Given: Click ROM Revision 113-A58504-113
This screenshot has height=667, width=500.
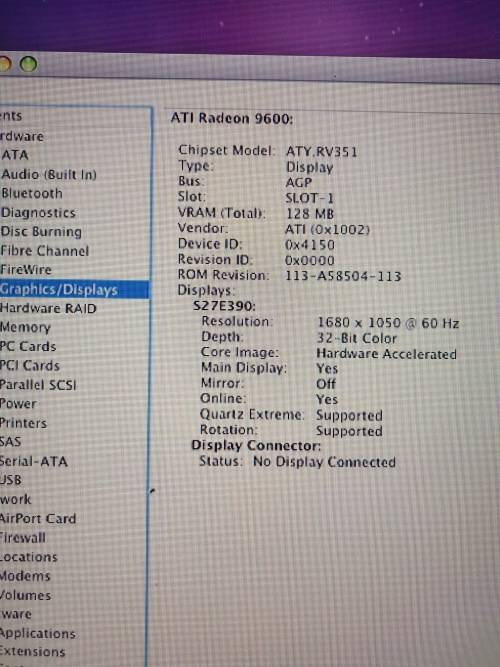Looking at the screenshot, I should point(343,276).
